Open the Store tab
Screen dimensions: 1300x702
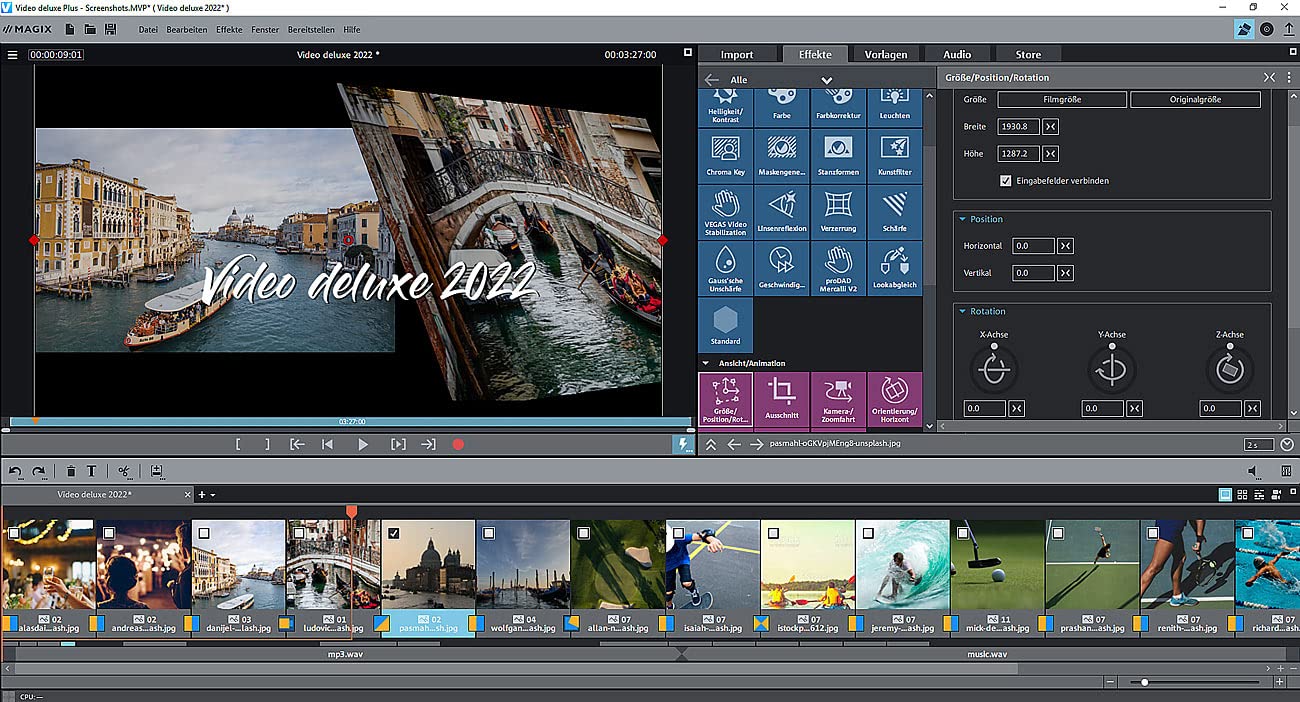click(x=1028, y=54)
